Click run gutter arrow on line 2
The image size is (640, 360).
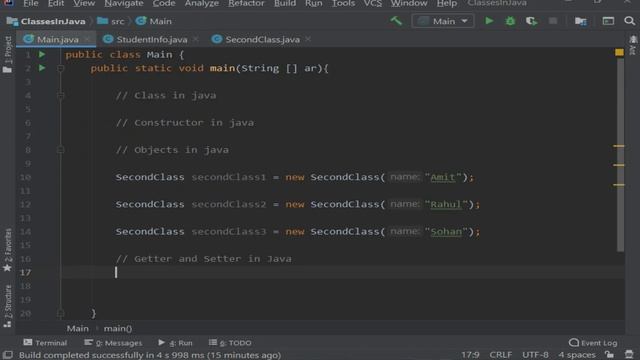click(x=42, y=68)
